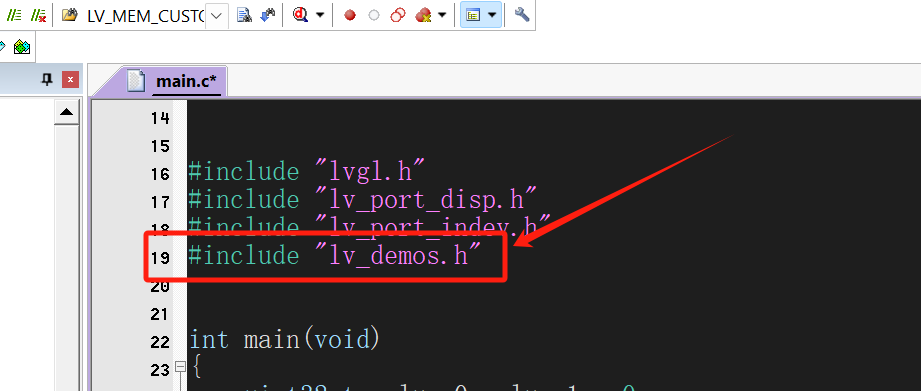Click the #include "lvgl.h" code line
This screenshot has height=391, width=921.
click(x=306, y=171)
